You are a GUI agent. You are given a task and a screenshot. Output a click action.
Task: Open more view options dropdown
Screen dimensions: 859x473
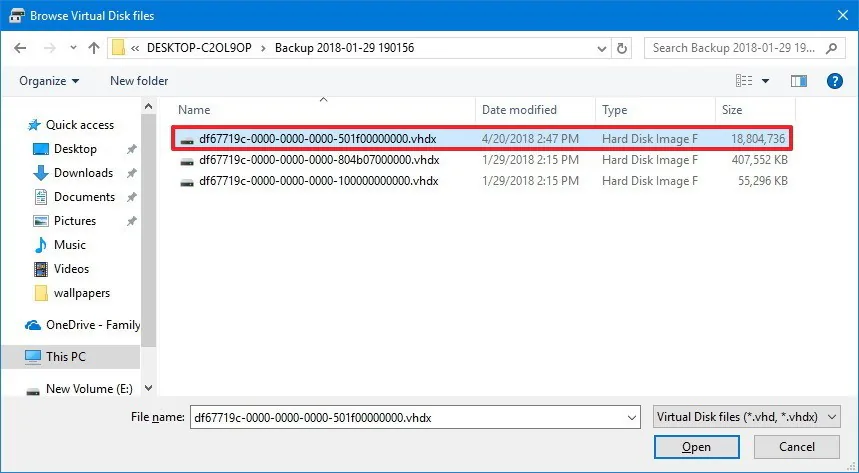pyautogui.click(x=765, y=81)
